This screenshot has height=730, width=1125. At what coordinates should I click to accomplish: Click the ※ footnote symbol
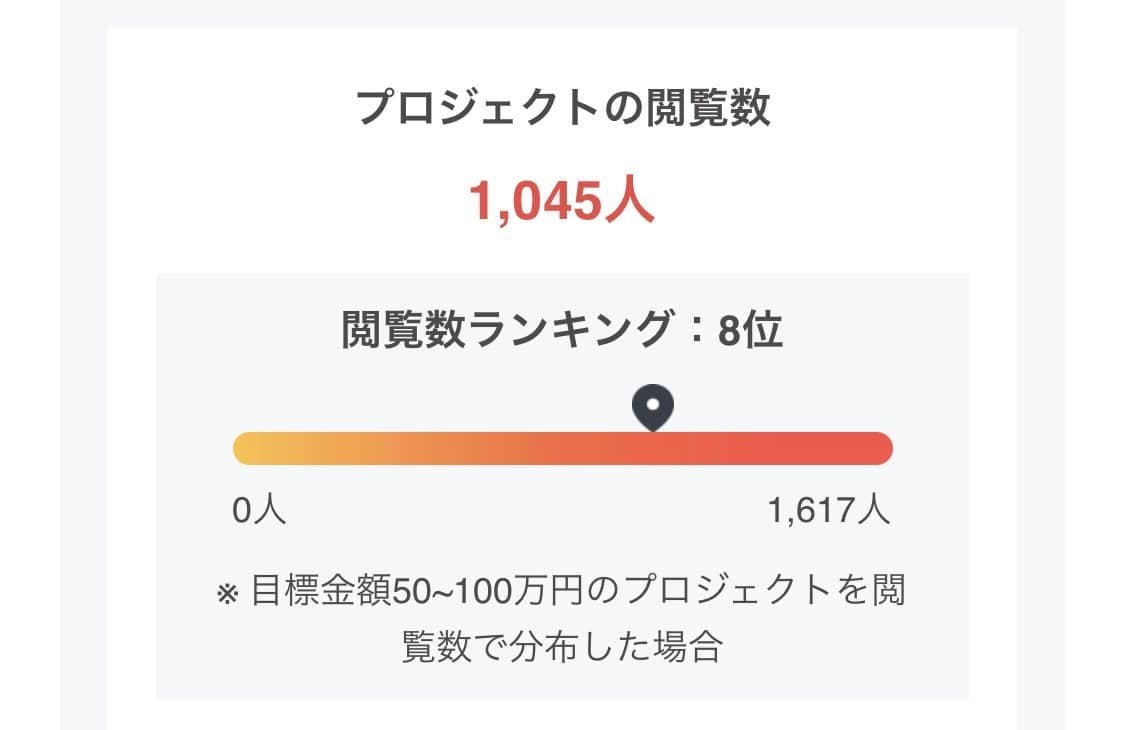tap(227, 594)
